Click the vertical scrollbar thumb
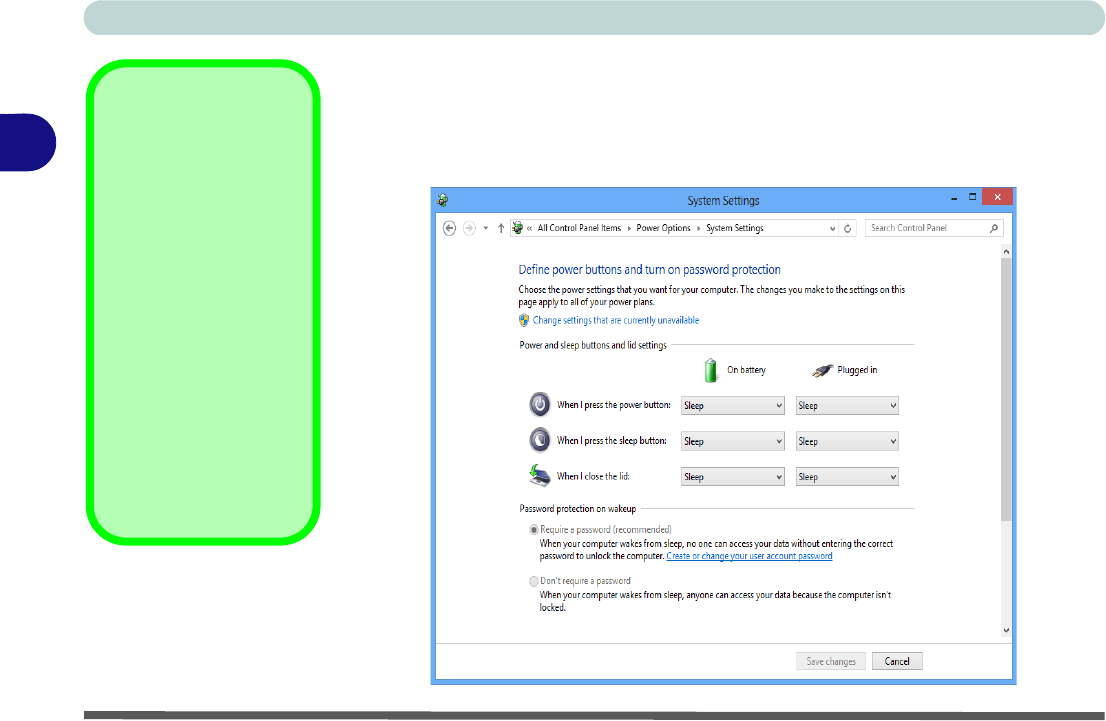 [x=1007, y=389]
